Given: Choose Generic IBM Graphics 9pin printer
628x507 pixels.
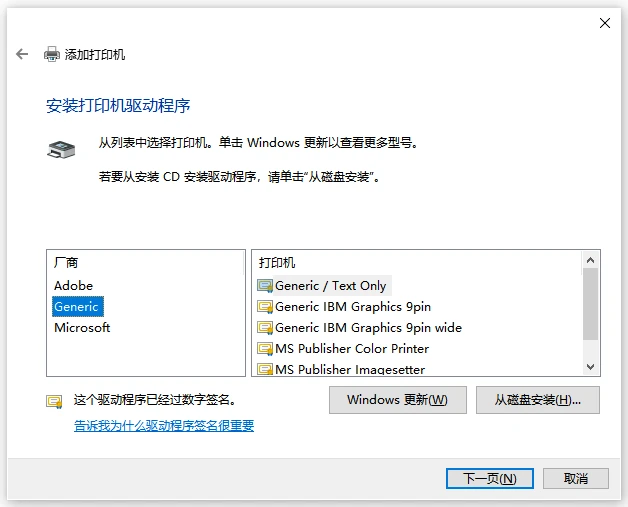Looking at the screenshot, I should [353, 307].
